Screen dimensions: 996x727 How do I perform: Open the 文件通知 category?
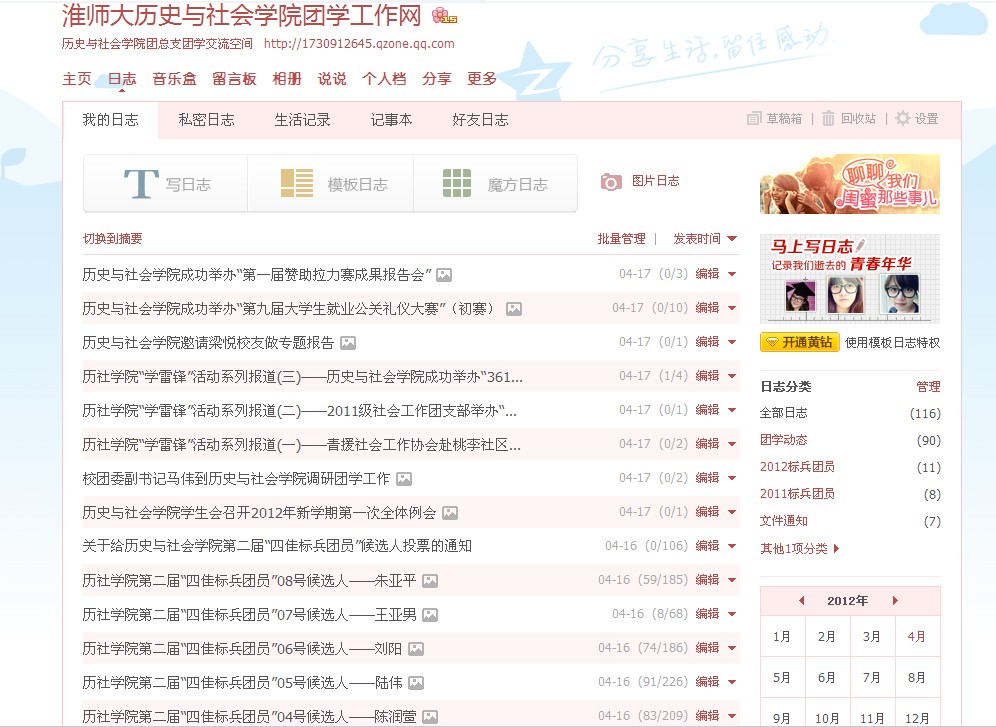(x=783, y=521)
